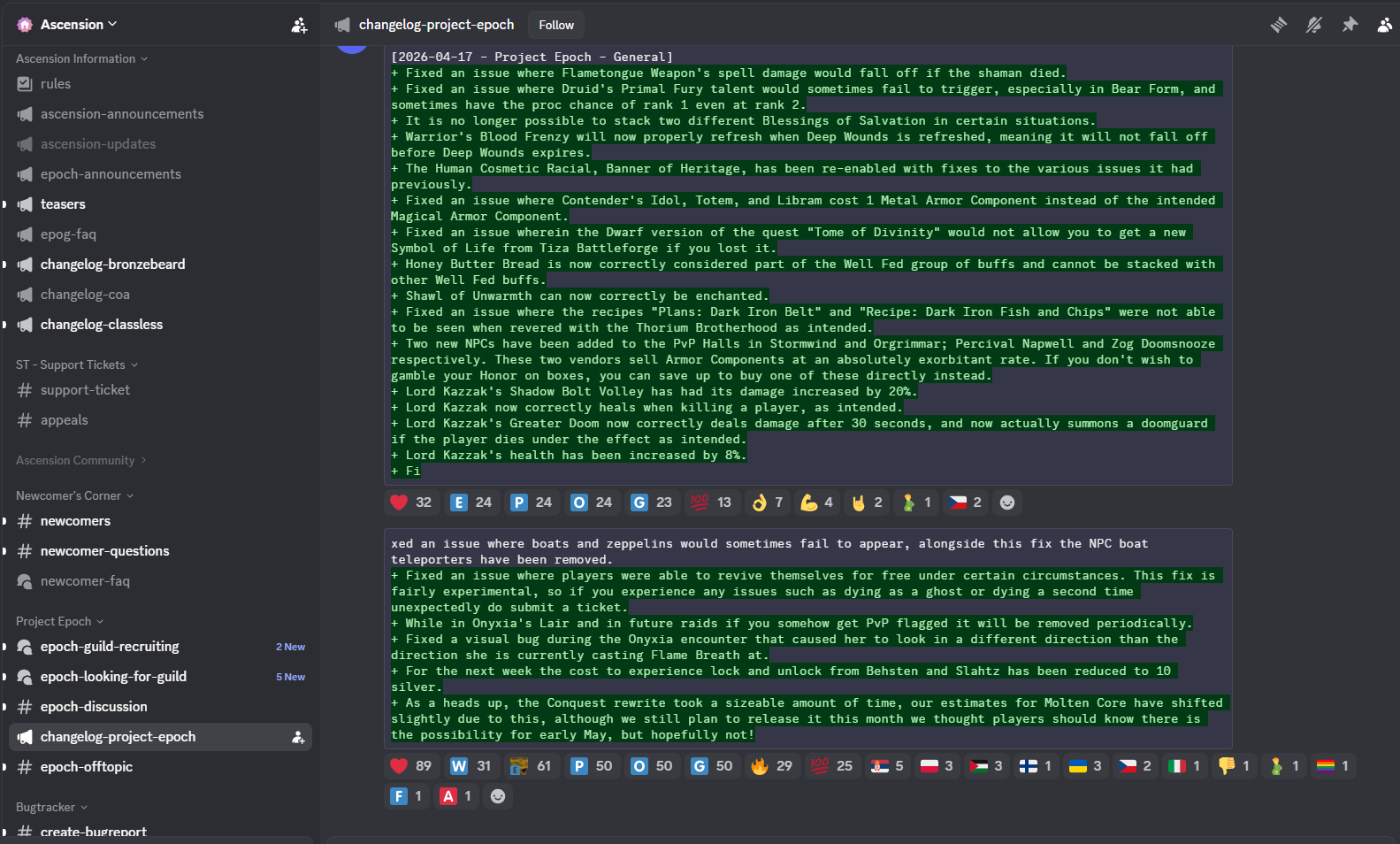Click the red A letter reaction showing 1
1400x844 pixels.
(x=455, y=796)
